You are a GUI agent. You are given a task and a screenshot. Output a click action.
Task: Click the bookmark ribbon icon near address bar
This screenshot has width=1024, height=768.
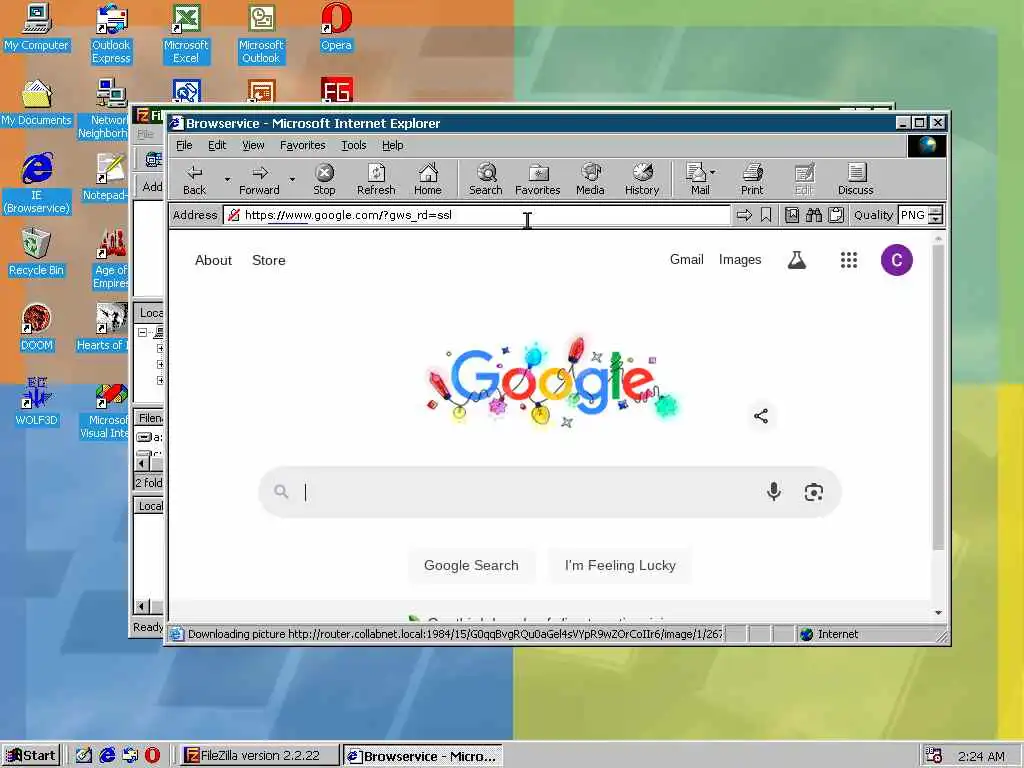pyautogui.click(x=766, y=215)
